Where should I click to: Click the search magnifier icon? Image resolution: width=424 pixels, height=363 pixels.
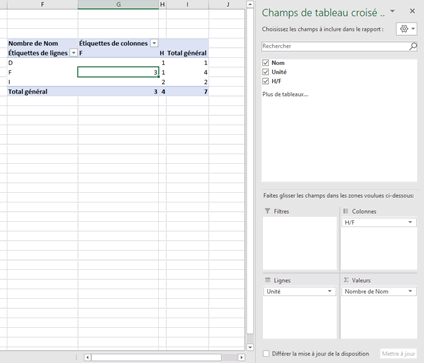point(413,46)
